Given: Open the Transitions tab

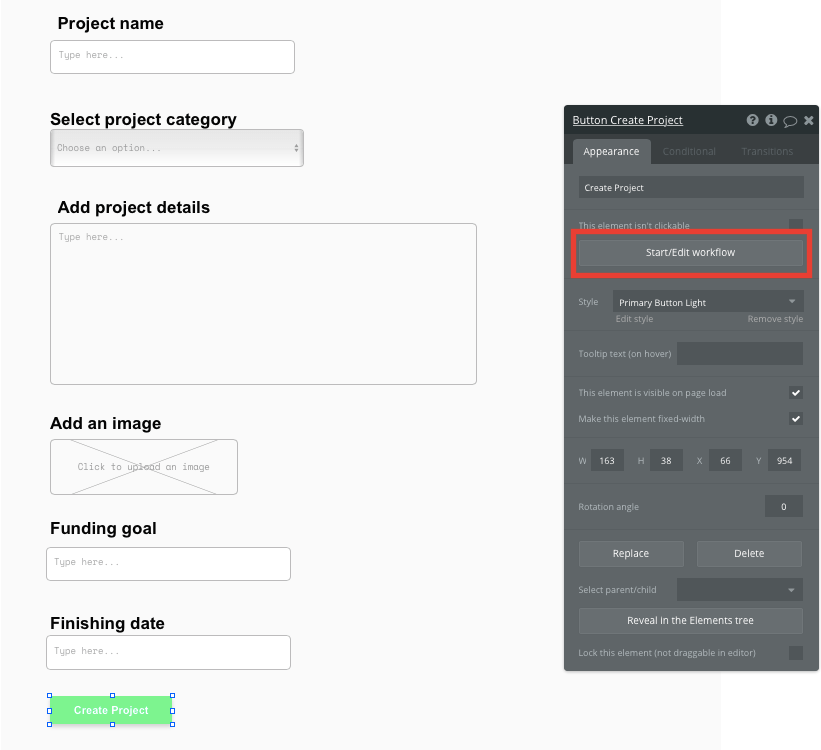Looking at the screenshot, I should 766,151.
